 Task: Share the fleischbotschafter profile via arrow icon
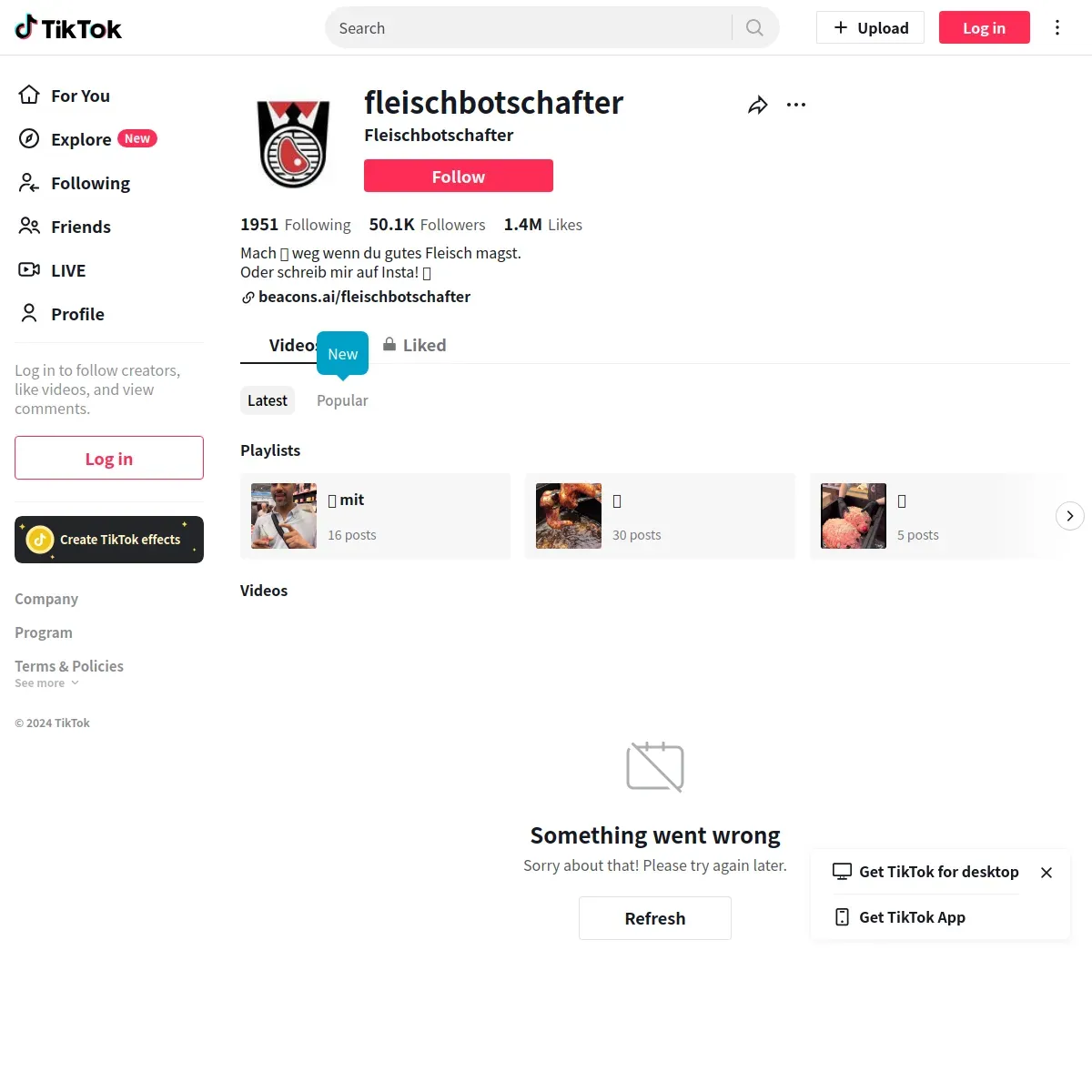(x=757, y=105)
